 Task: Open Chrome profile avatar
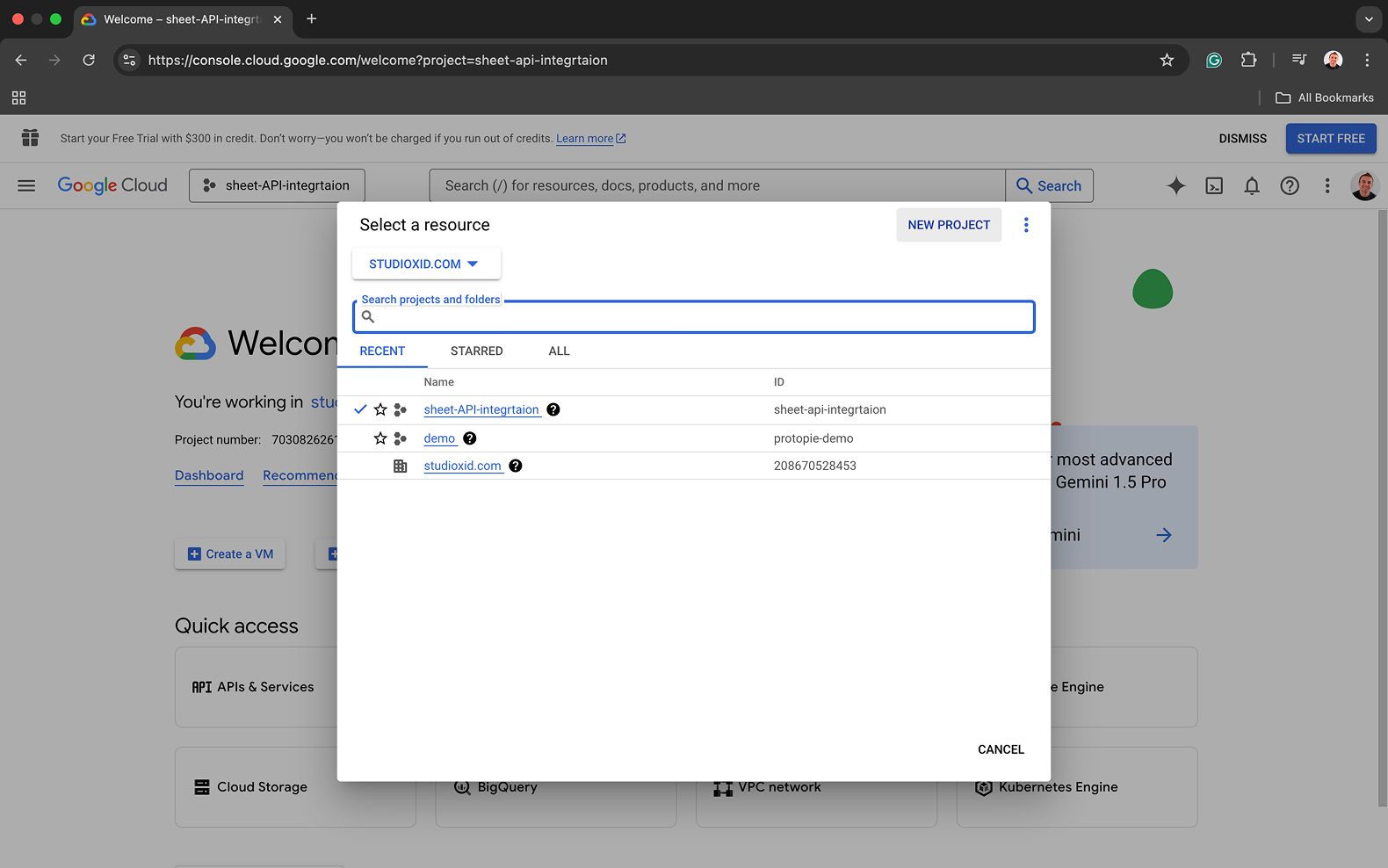click(1333, 60)
